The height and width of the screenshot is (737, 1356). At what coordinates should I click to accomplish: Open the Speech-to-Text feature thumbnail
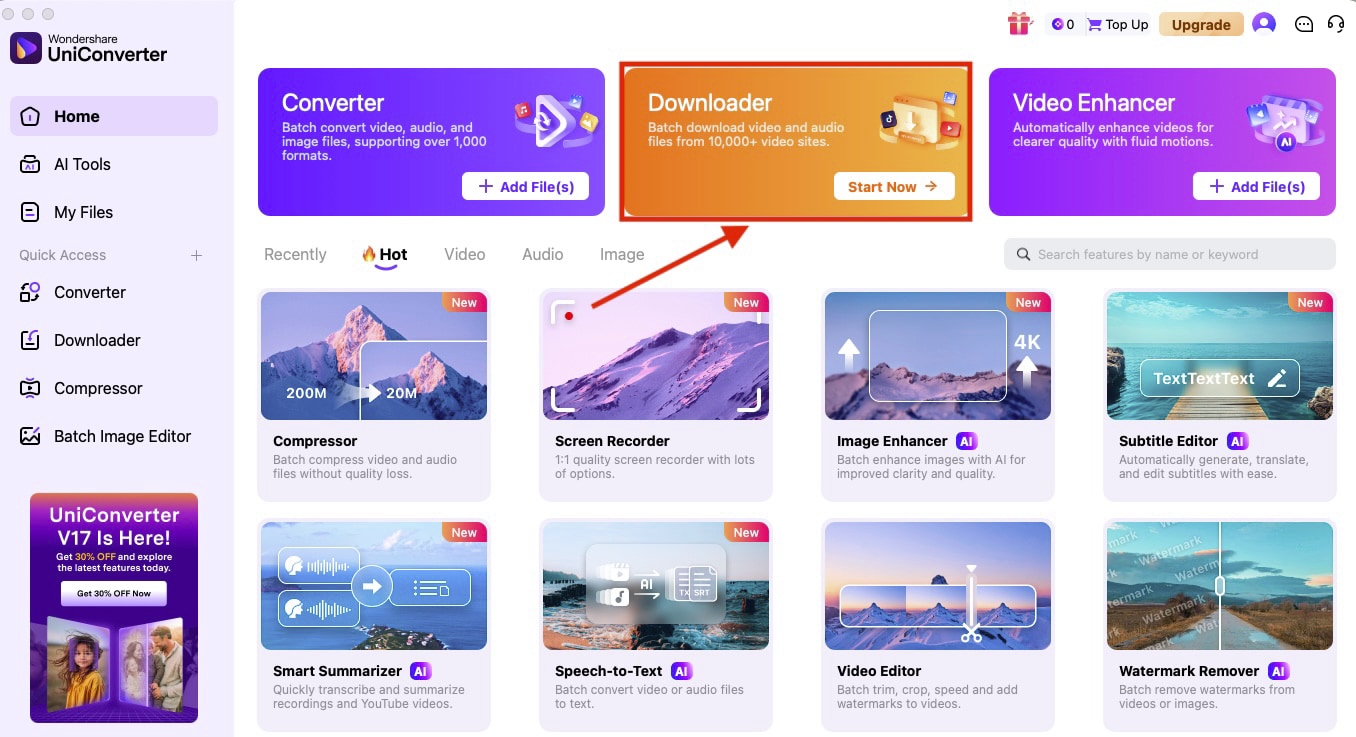click(656, 586)
